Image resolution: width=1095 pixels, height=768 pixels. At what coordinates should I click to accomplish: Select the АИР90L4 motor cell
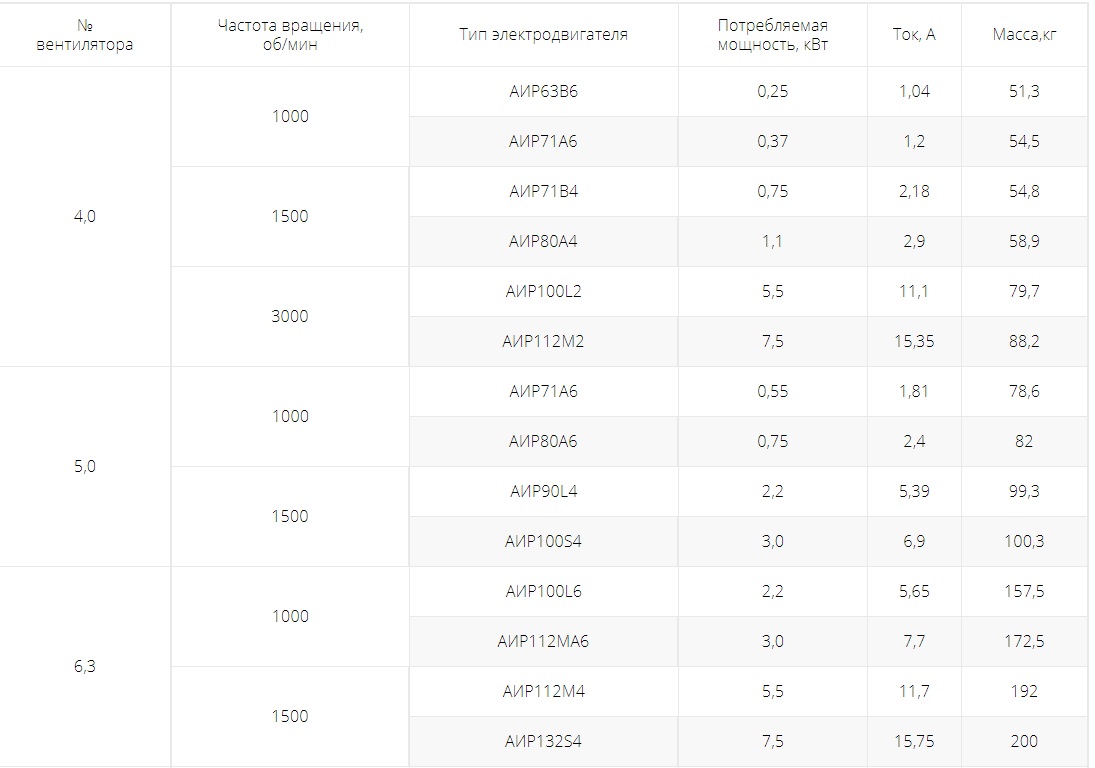point(543,492)
